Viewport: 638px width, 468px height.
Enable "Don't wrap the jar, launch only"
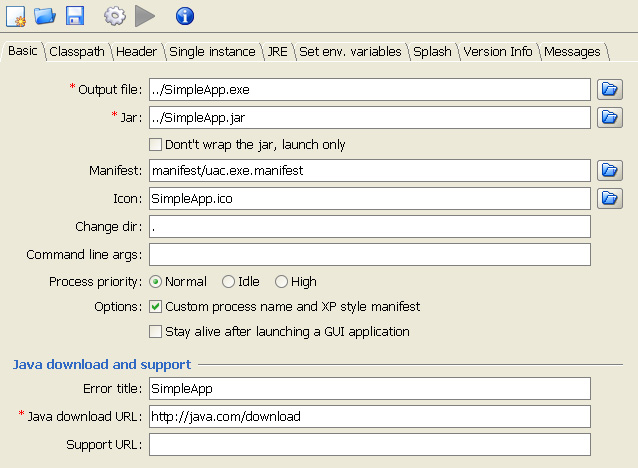click(x=155, y=145)
